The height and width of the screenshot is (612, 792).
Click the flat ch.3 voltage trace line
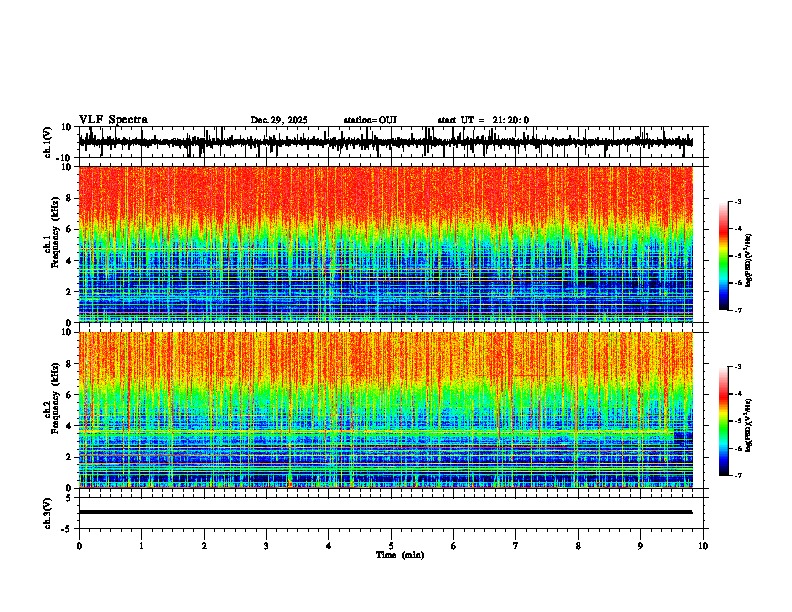[x=385, y=512]
